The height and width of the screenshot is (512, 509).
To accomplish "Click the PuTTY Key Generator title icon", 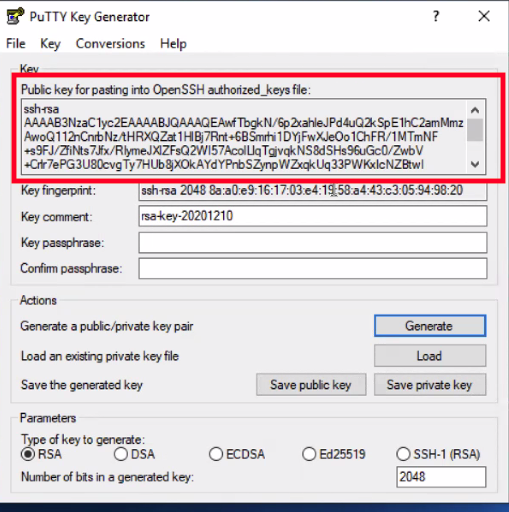I will click(x=15, y=16).
